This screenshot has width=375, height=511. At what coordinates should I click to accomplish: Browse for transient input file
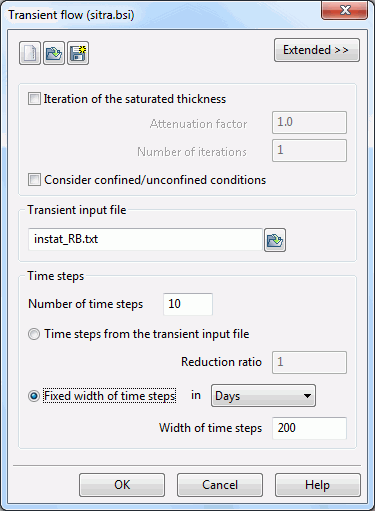pyautogui.click(x=275, y=240)
